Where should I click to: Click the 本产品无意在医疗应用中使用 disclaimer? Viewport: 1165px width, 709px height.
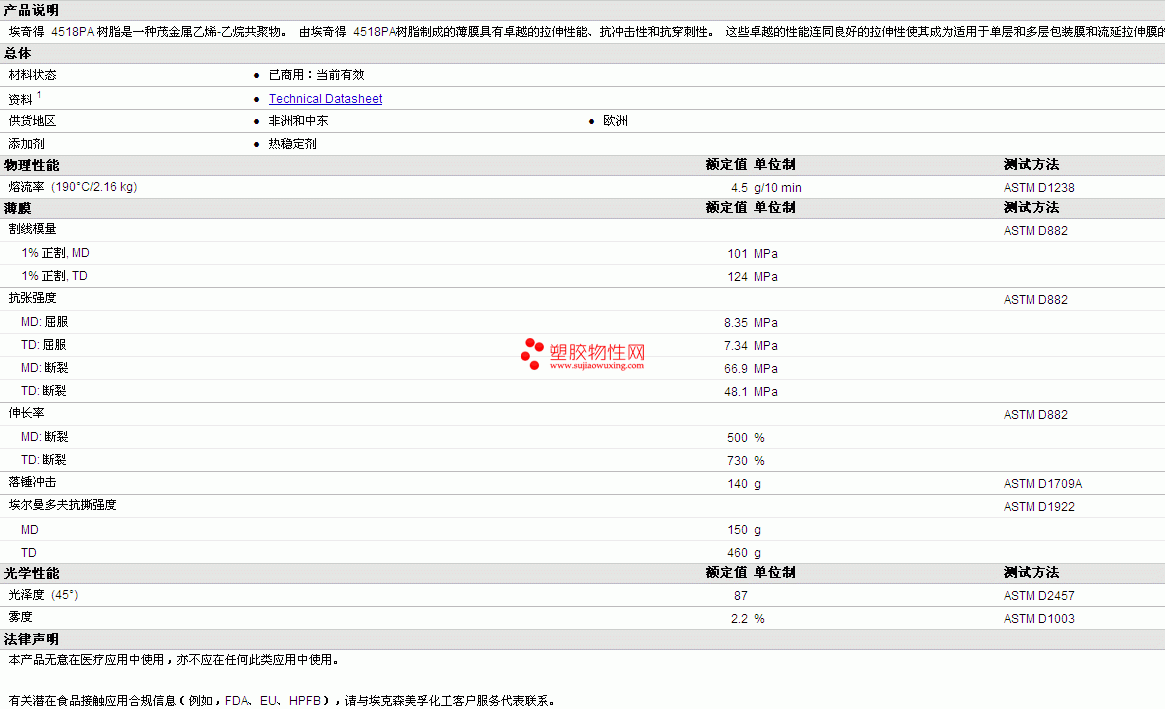point(175,660)
